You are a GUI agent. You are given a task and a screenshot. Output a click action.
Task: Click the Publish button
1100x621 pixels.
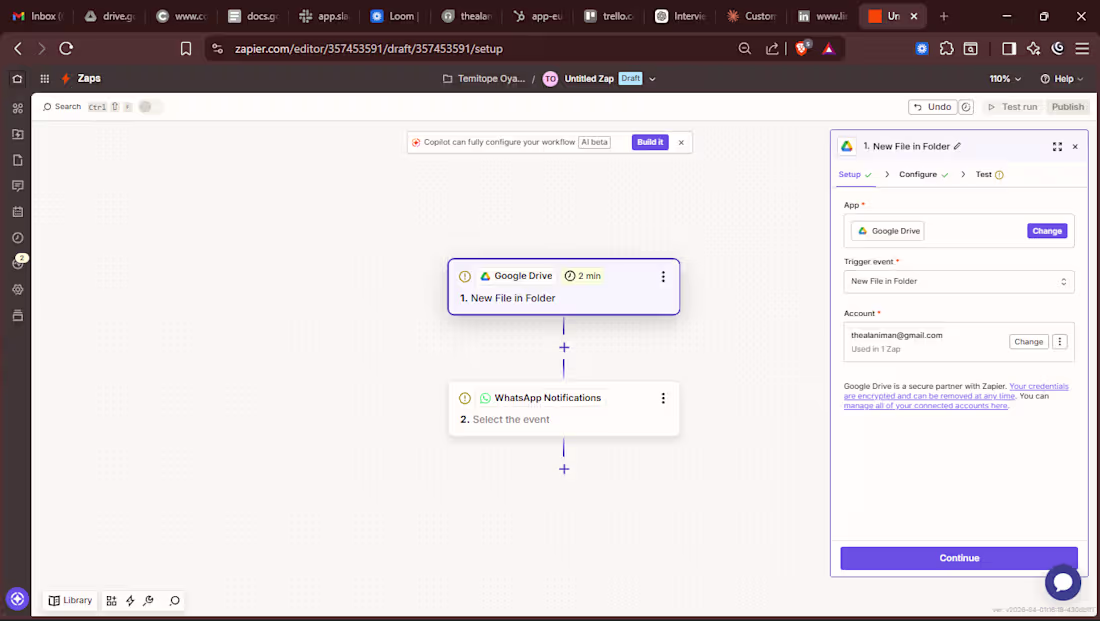[x=1068, y=107]
